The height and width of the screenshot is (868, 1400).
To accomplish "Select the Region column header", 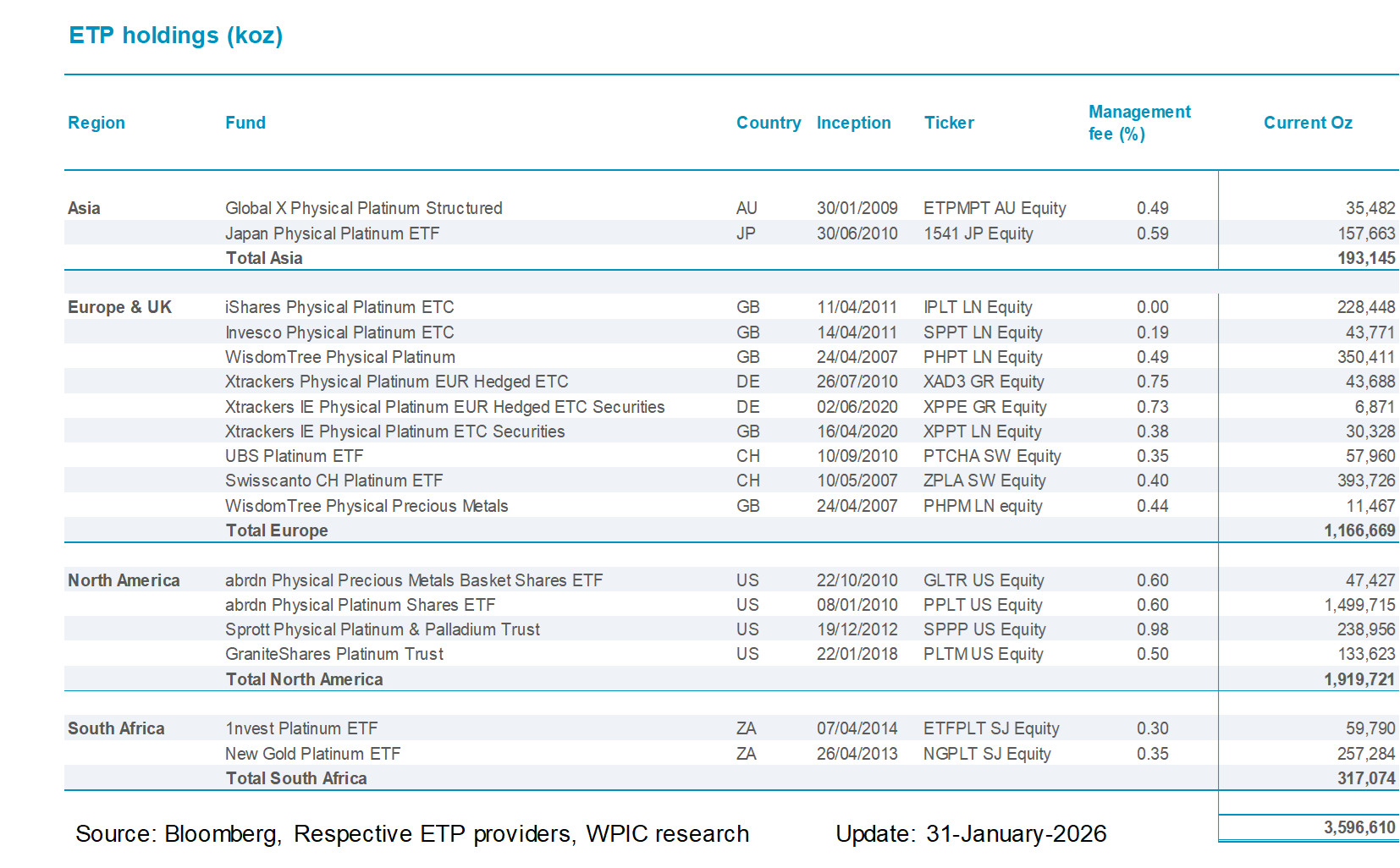I will pyautogui.click(x=96, y=123).
